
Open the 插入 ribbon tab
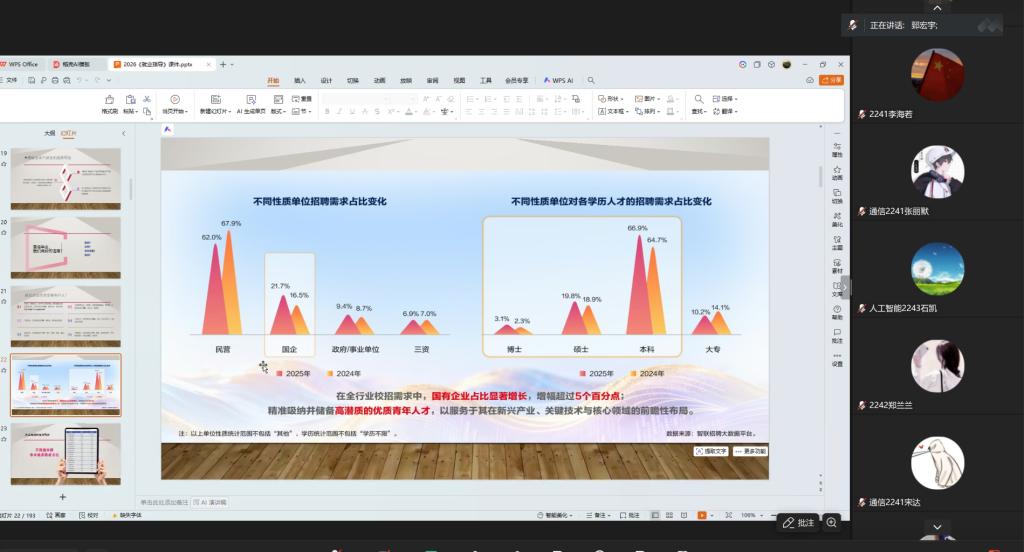pos(299,80)
